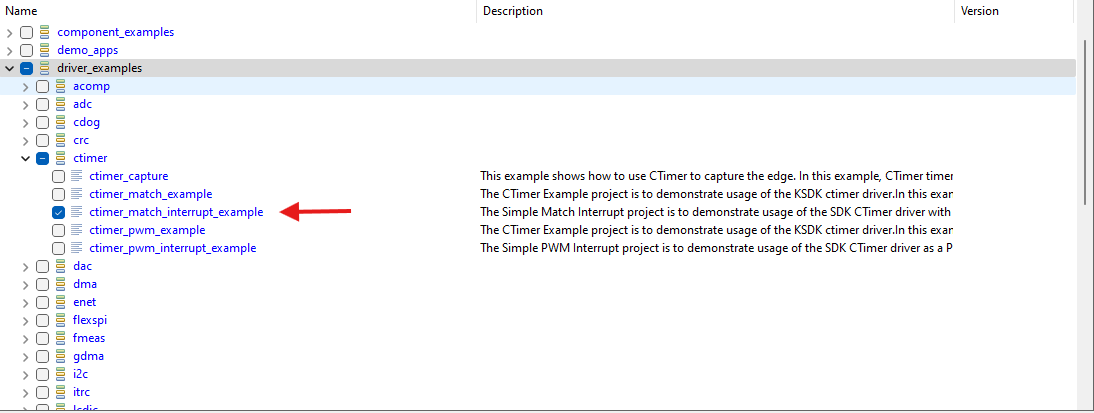Screen dimensions: 1094x413
Task: Click the flexspi stack icon
Action: tap(60, 320)
